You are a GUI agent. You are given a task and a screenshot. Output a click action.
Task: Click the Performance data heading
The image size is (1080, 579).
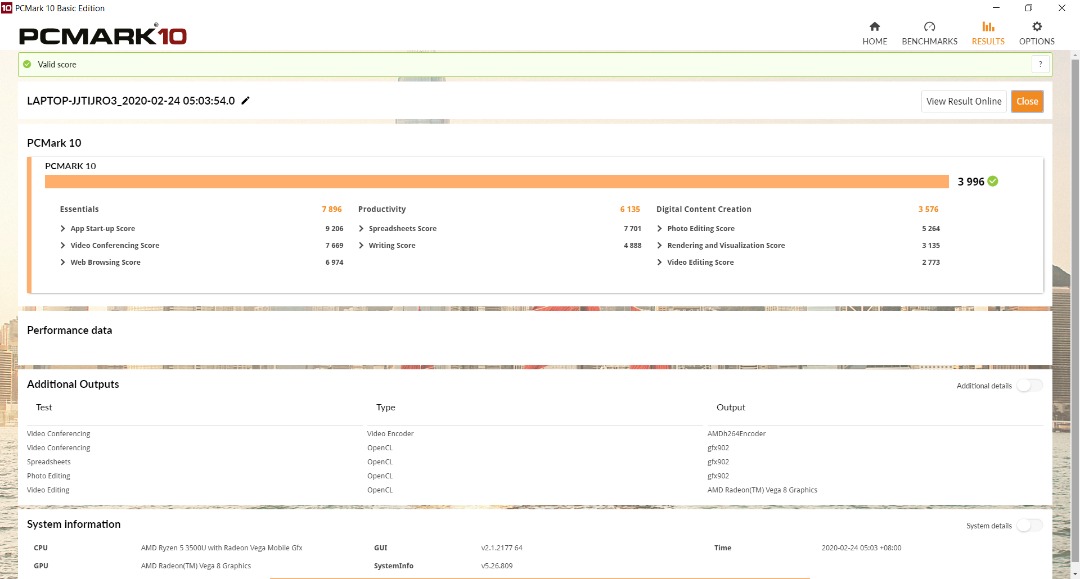pos(70,330)
